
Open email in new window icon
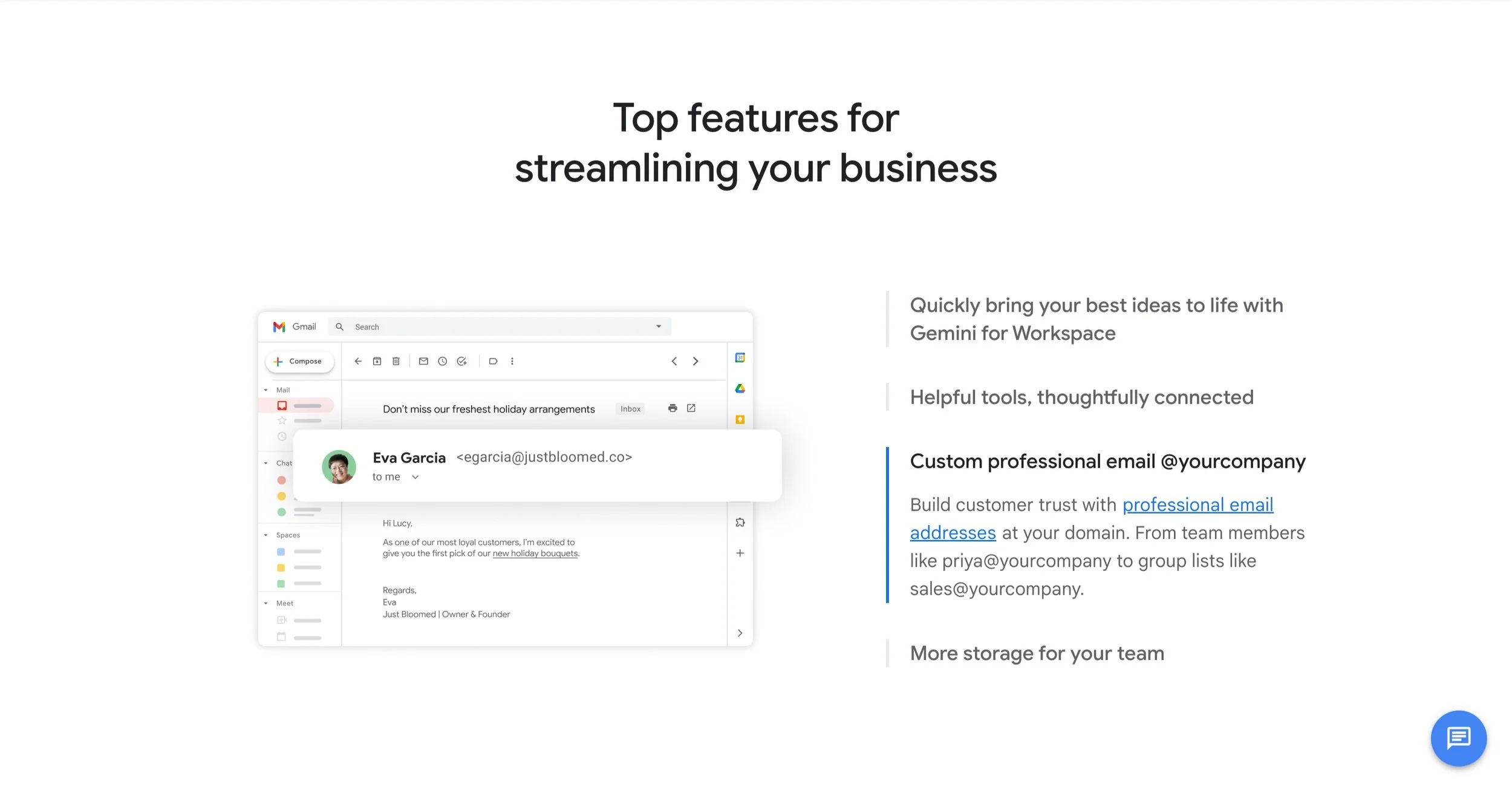(691, 408)
